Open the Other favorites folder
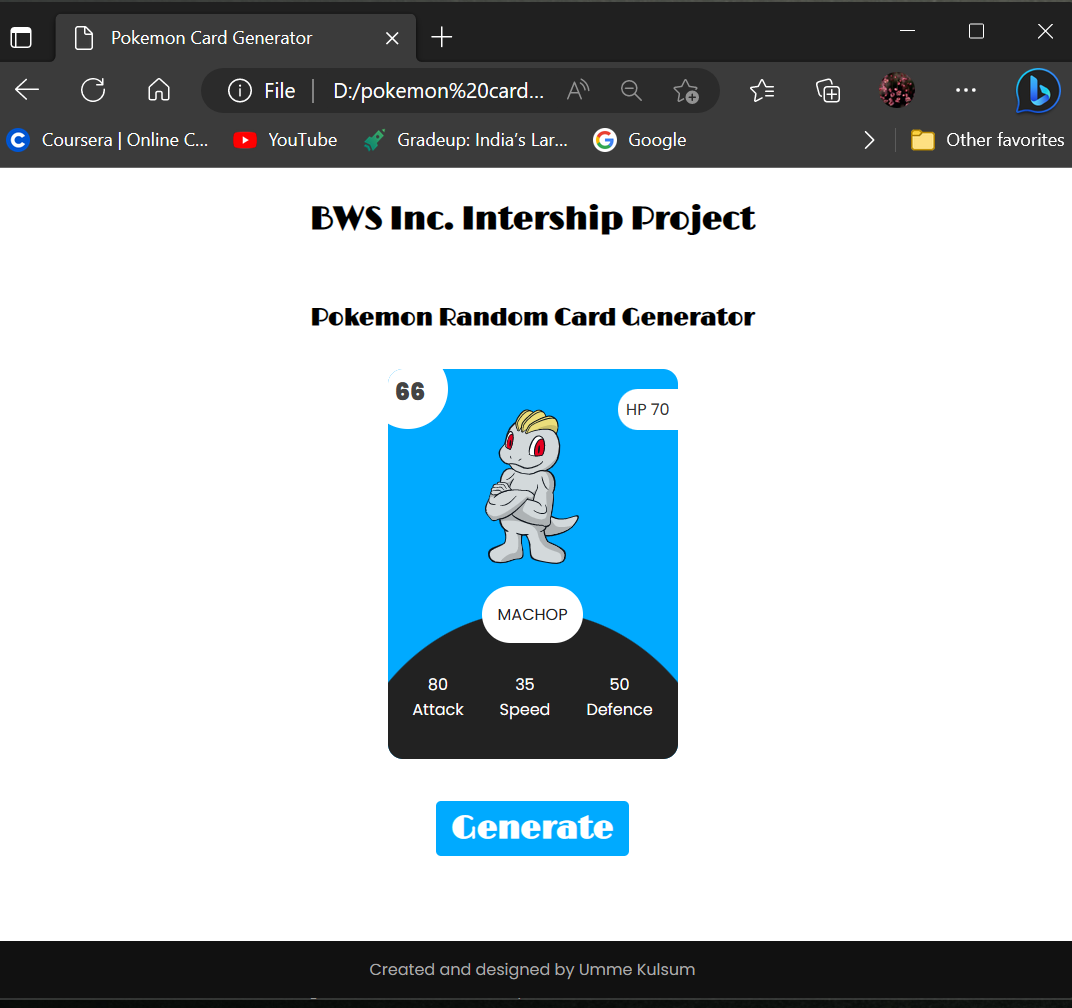 987,140
